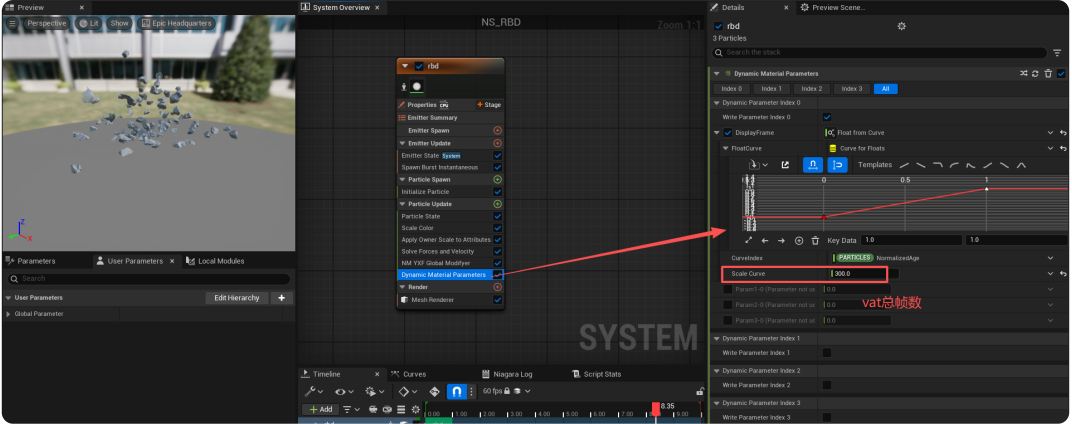Toggle timeline snapping magnet icon
This screenshot has width=1072, height=424.
(456, 391)
